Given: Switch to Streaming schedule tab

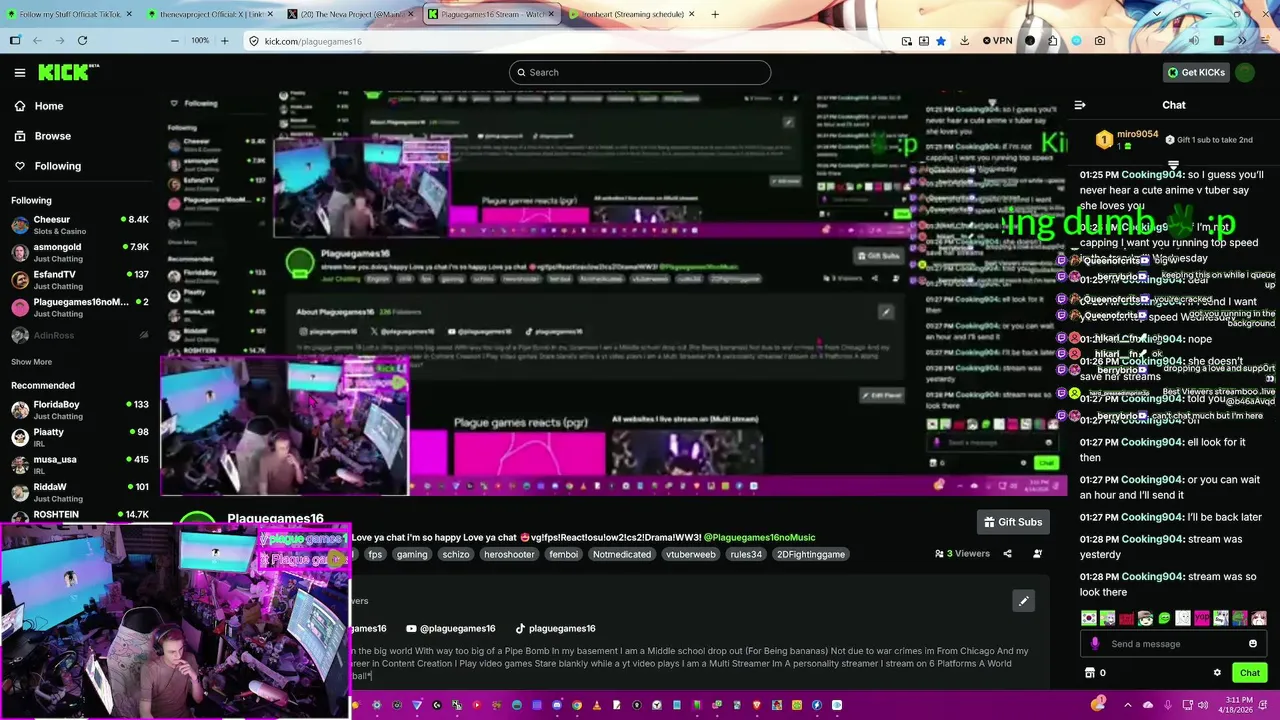Looking at the screenshot, I should [629, 14].
